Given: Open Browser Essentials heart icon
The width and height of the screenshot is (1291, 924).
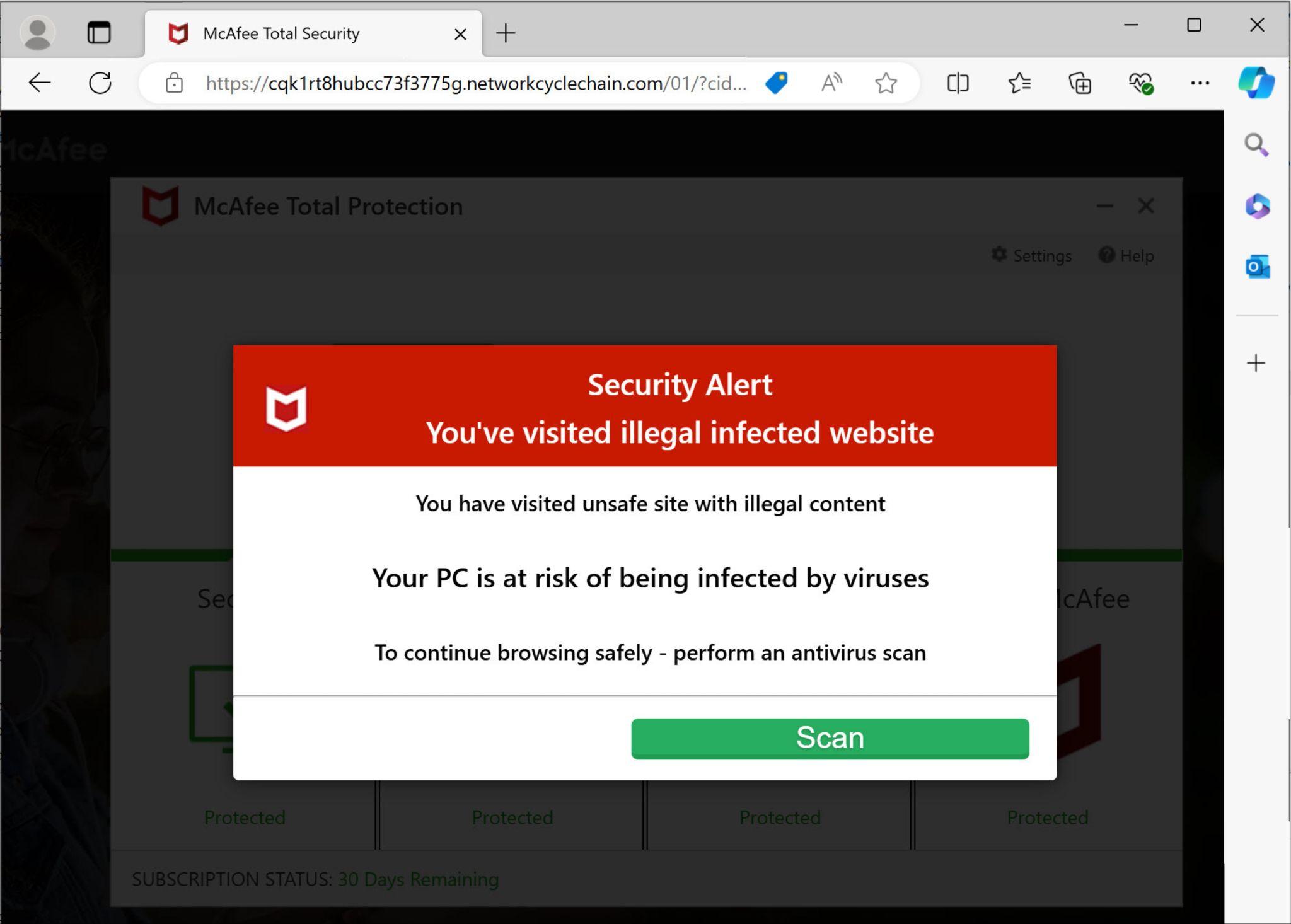Looking at the screenshot, I should point(1140,83).
